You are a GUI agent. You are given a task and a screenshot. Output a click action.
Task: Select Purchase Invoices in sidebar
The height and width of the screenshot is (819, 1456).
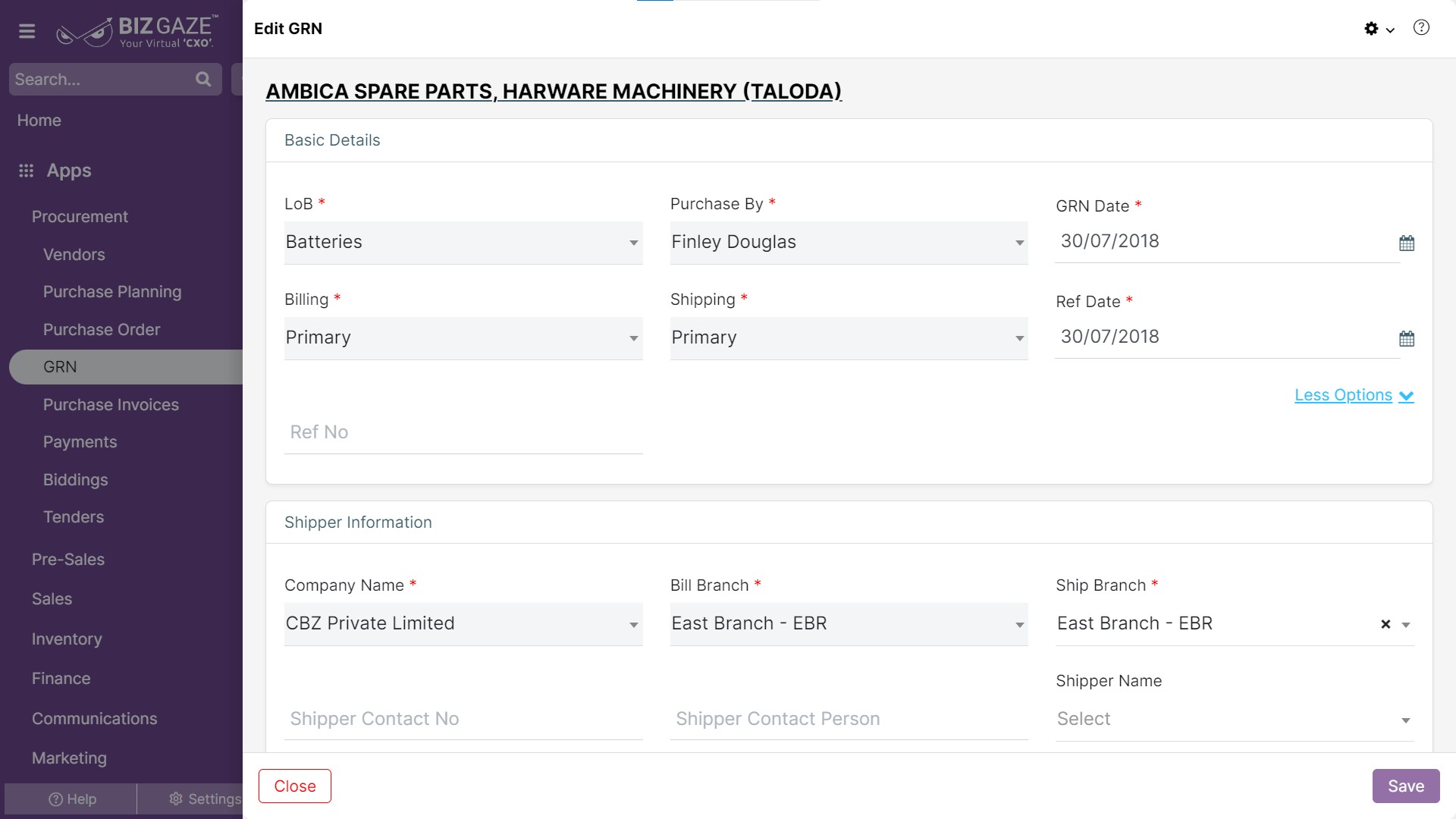(x=111, y=405)
